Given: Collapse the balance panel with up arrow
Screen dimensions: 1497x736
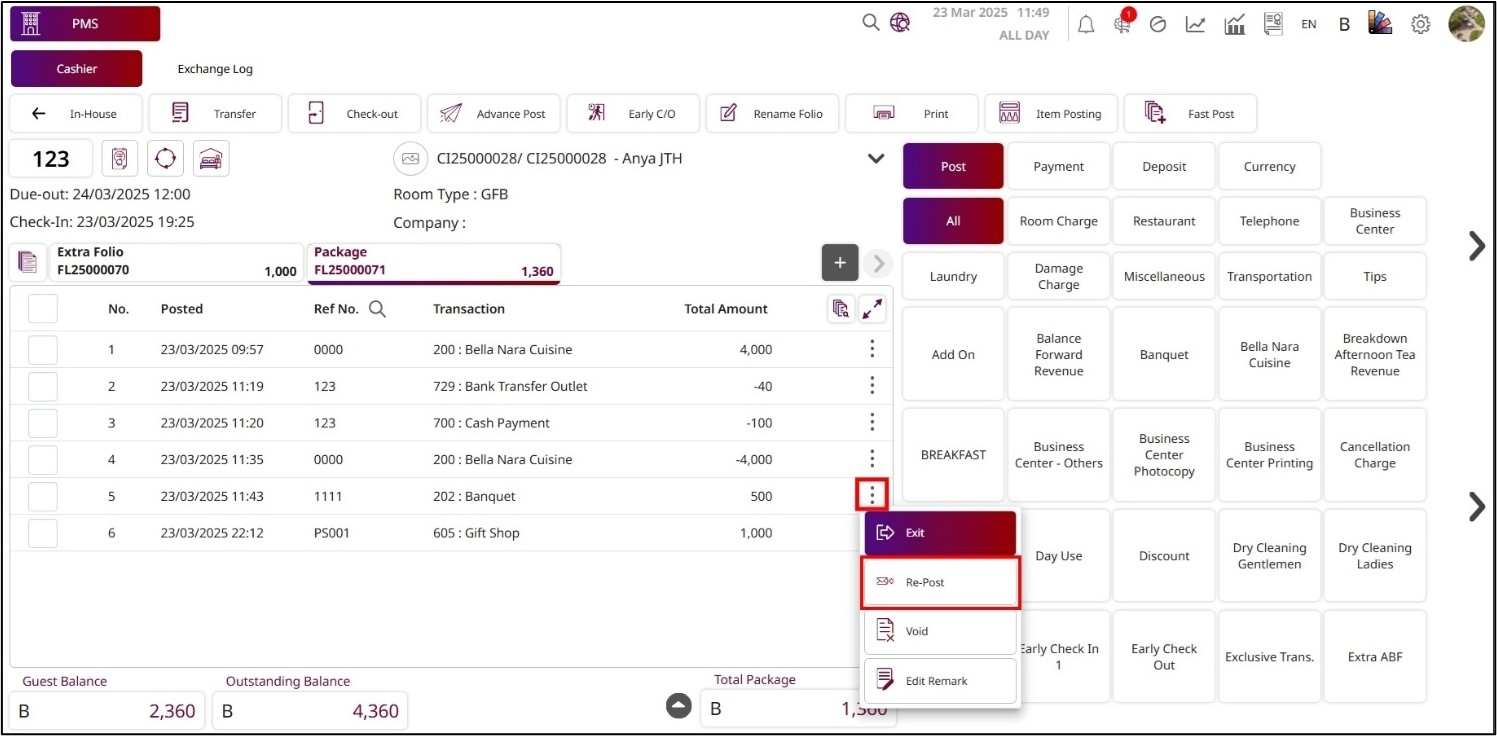Looking at the screenshot, I should pos(679,706).
